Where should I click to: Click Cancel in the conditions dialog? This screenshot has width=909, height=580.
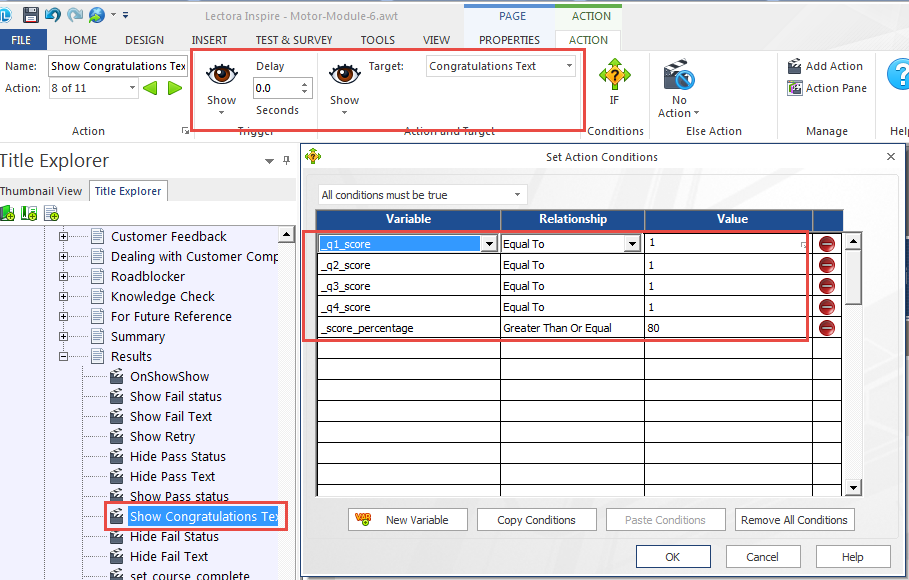(x=762, y=557)
